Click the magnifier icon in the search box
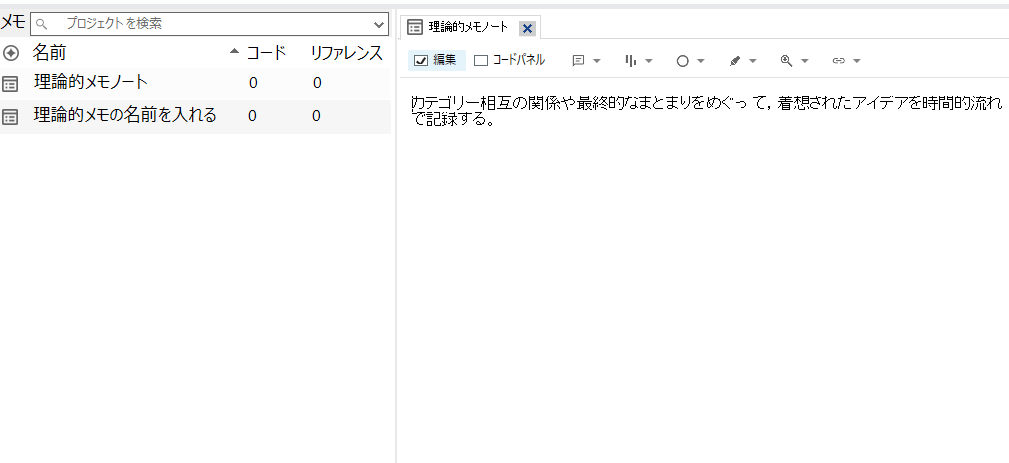This screenshot has width=1009, height=463. 42,24
